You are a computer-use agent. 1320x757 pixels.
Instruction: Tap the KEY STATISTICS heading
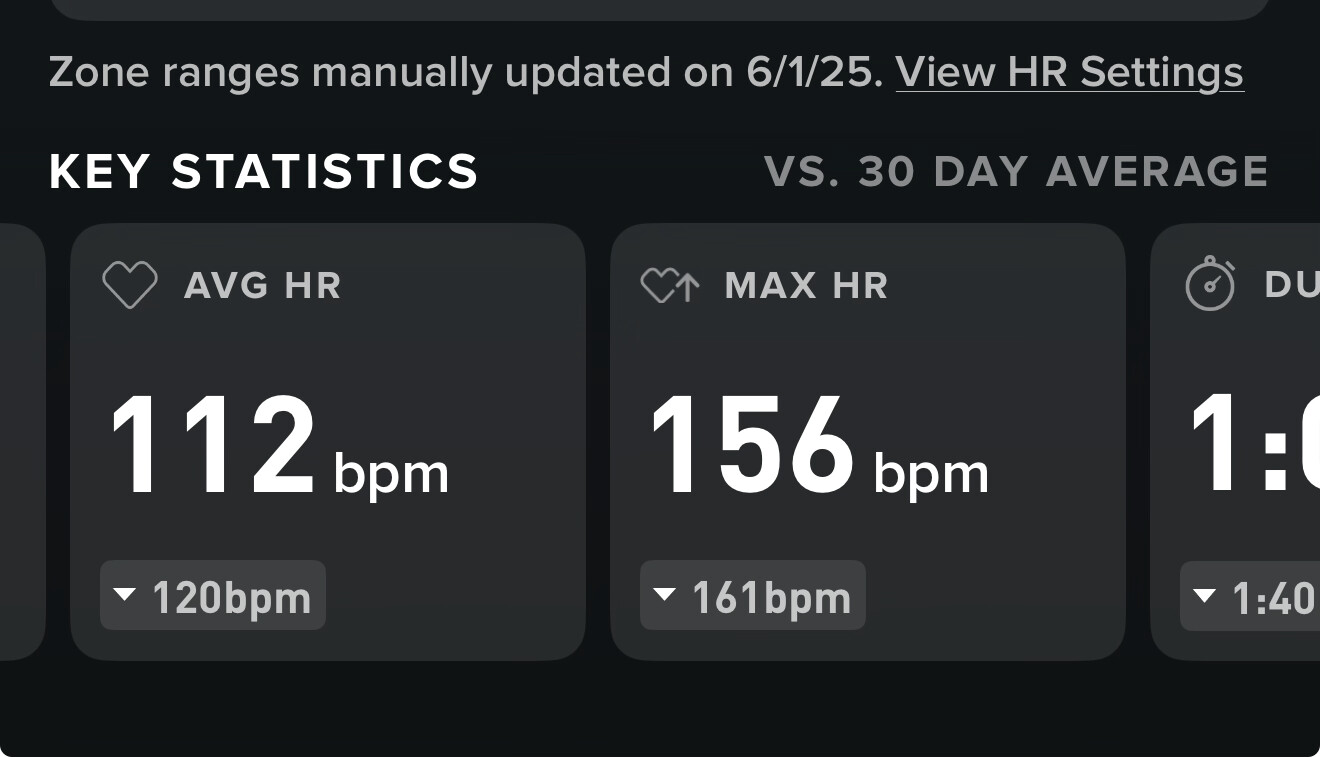[264, 172]
